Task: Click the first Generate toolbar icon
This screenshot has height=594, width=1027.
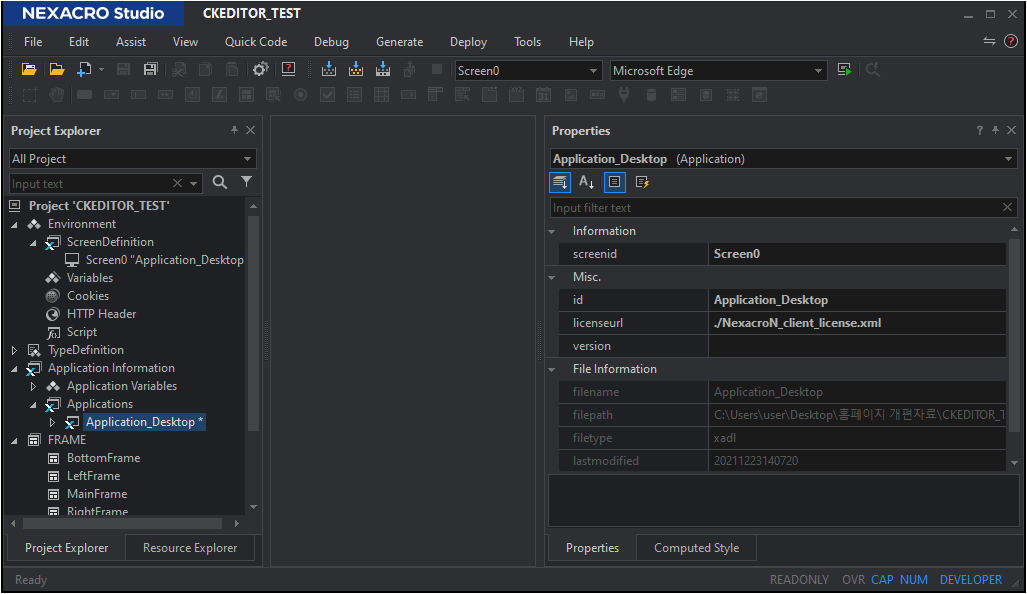Action: tap(329, 70)
